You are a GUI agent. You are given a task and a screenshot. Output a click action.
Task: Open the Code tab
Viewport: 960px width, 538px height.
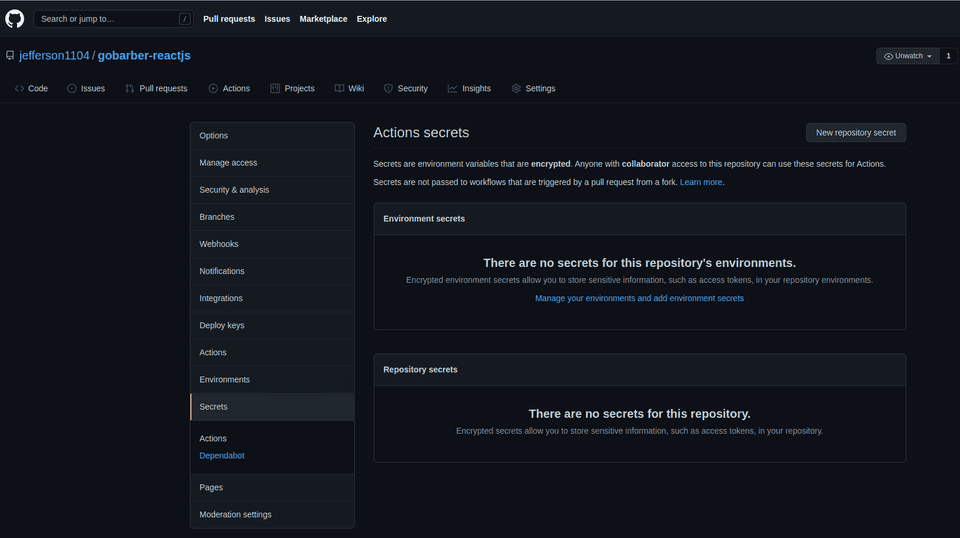[31, 88]
